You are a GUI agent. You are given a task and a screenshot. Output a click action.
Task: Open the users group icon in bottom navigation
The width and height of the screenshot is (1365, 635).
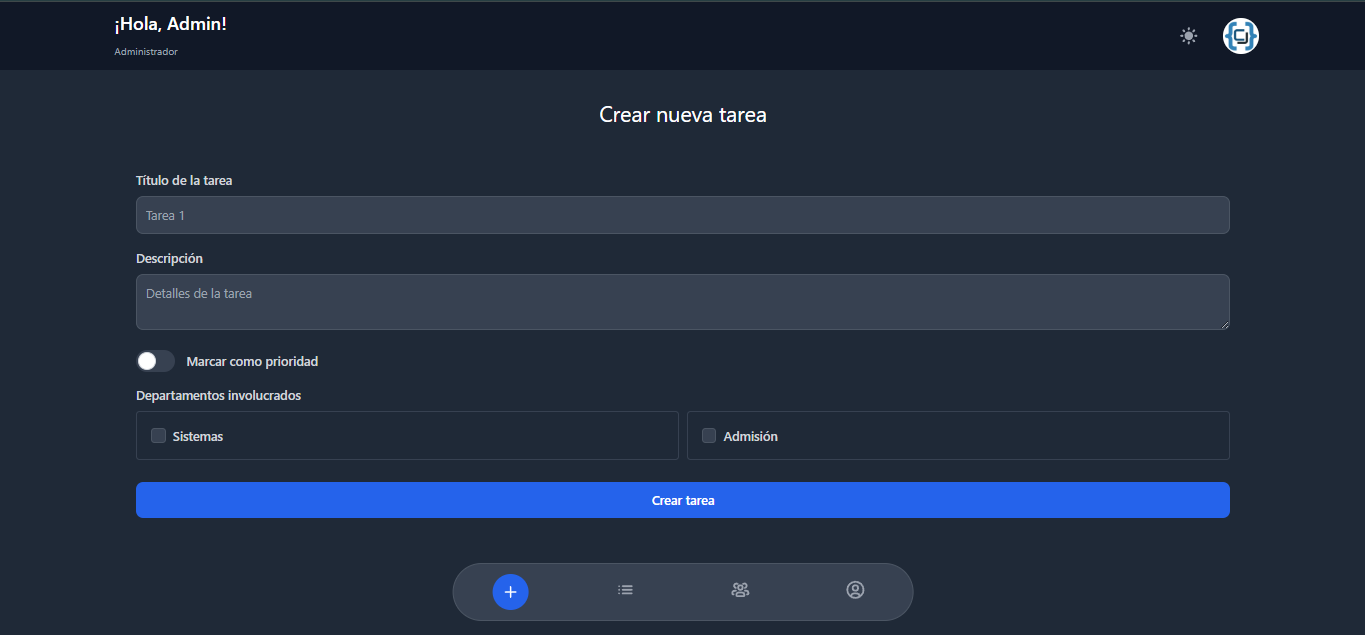click(x=740, y=590)
